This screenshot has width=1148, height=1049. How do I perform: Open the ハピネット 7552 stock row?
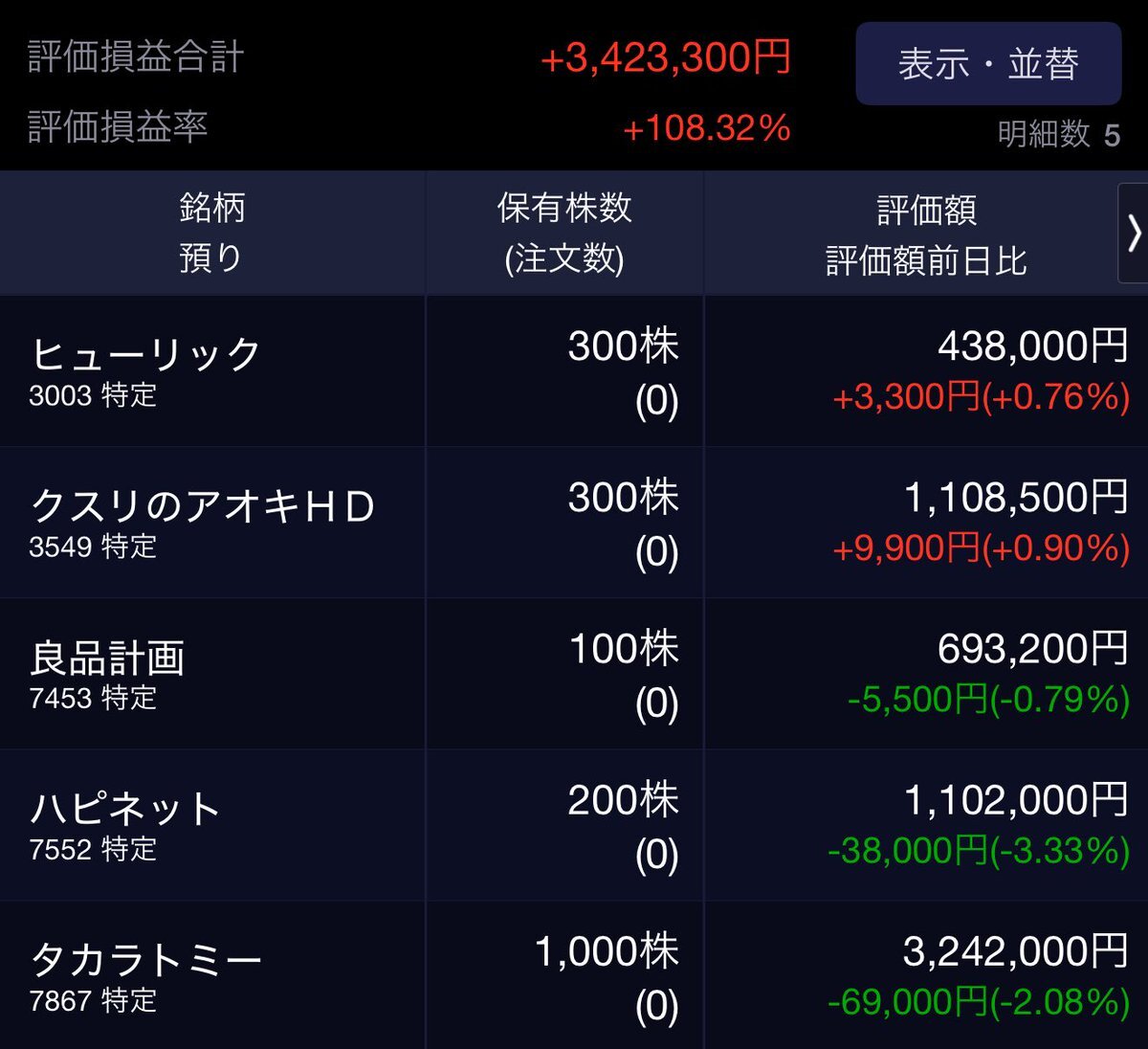click(x=574, y=825)
